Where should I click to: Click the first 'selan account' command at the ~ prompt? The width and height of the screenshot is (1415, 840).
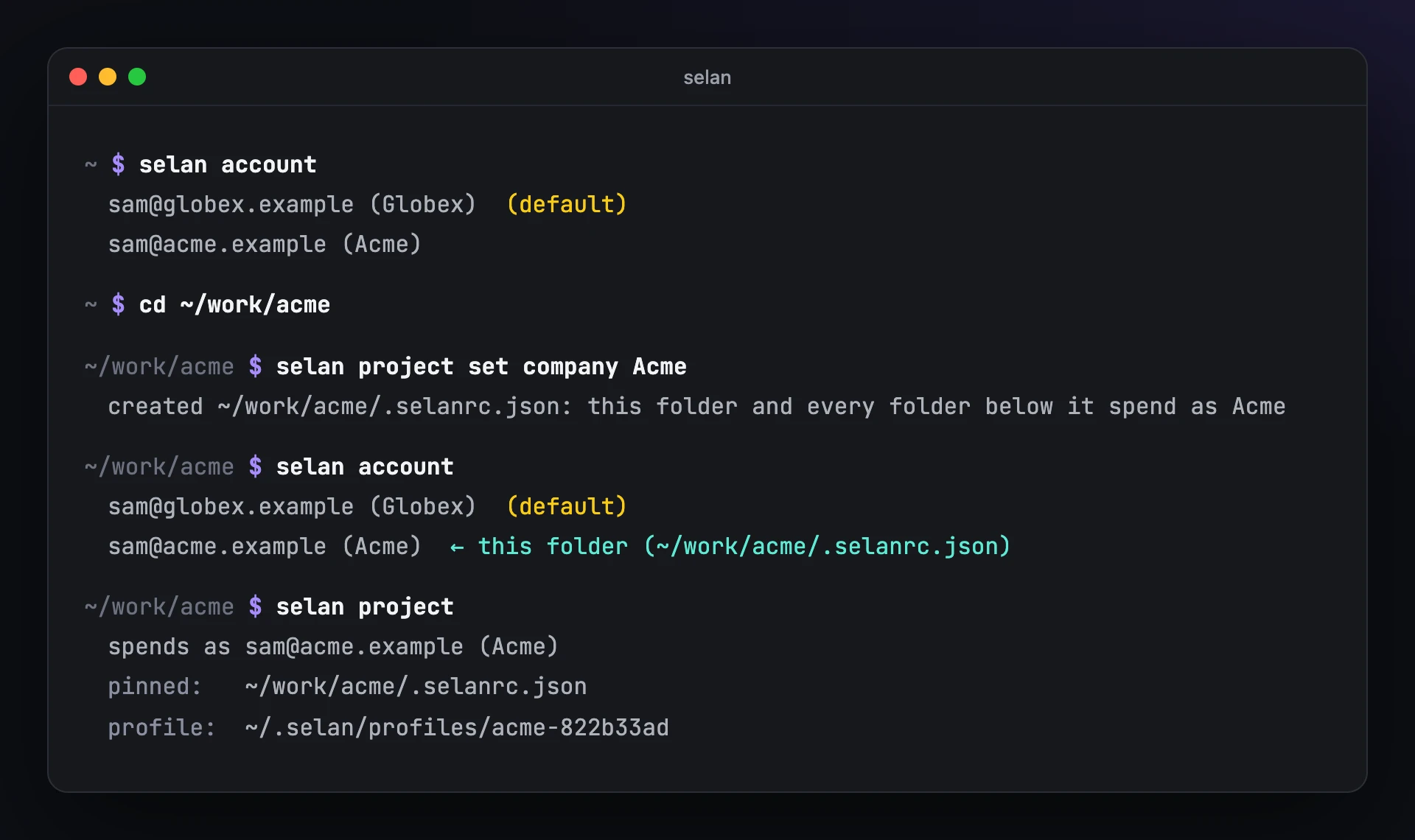click(x=228, y=164)
